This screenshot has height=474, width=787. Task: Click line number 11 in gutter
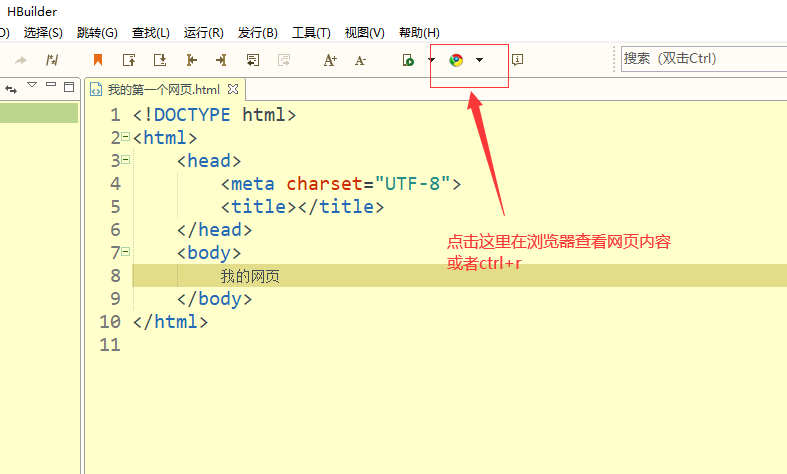pyautogui.click(x=110, y=345)
